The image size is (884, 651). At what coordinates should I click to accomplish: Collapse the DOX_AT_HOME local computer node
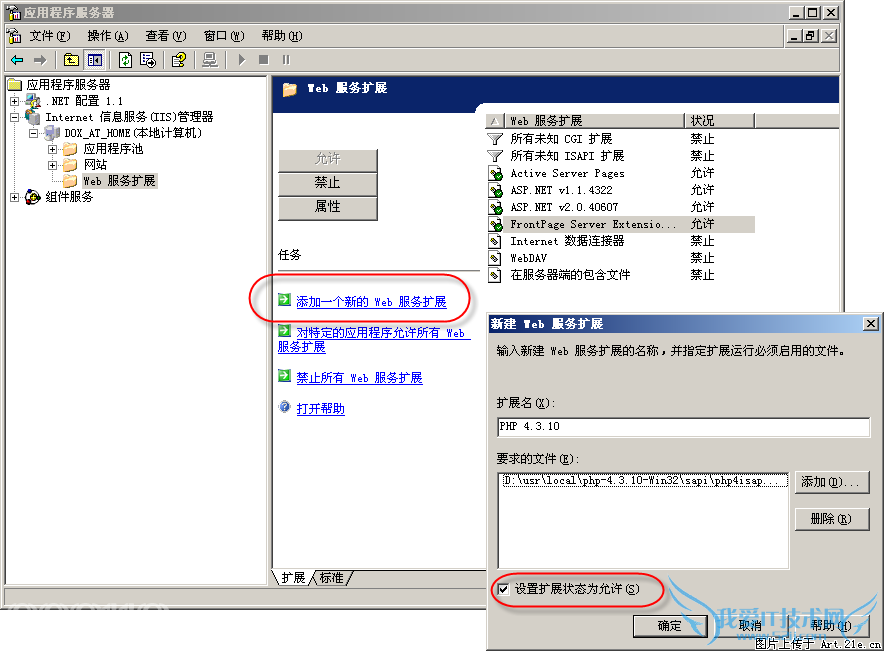tap(34, 133)
